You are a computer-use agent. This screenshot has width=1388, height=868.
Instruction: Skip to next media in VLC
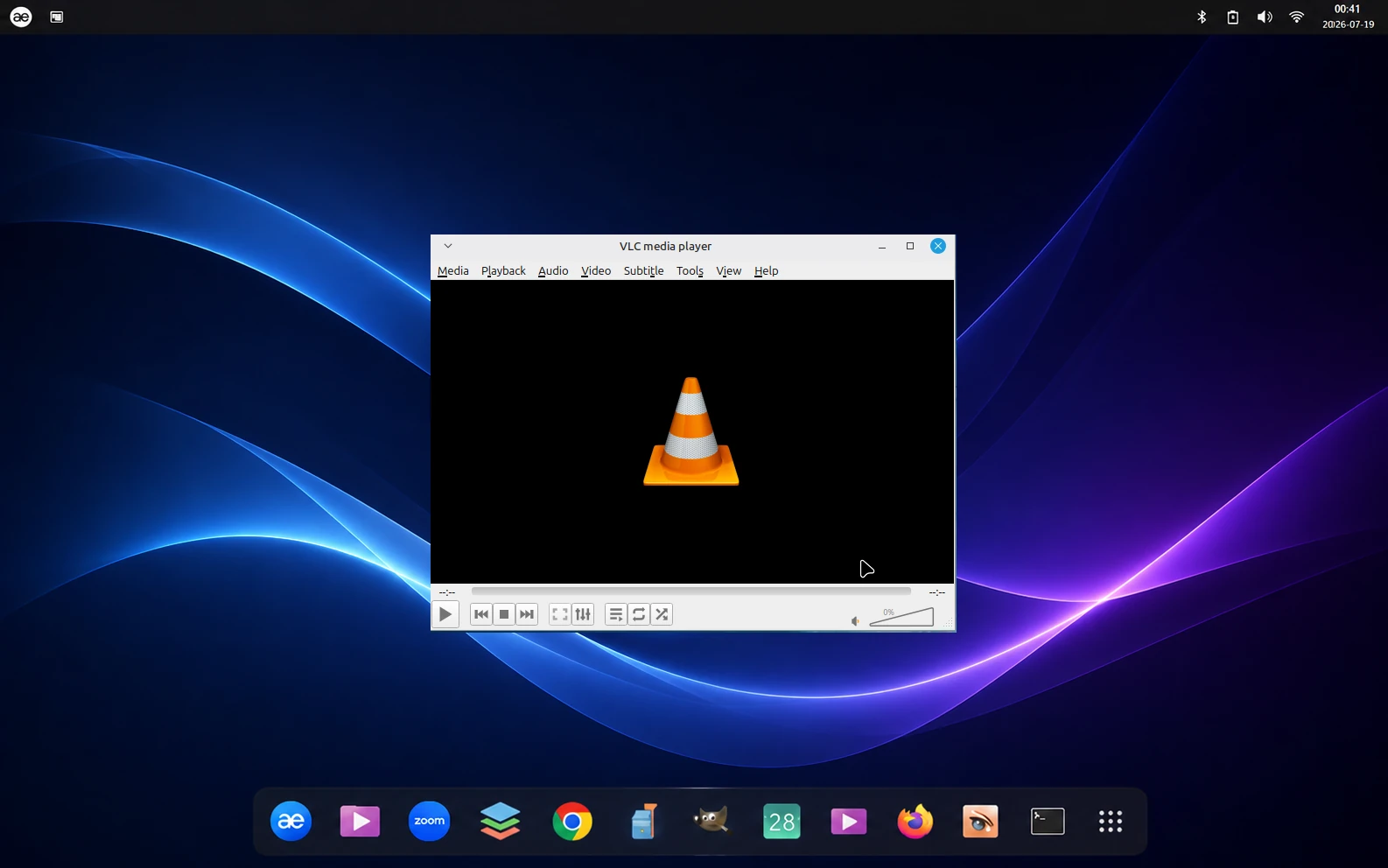click(527, 614)
